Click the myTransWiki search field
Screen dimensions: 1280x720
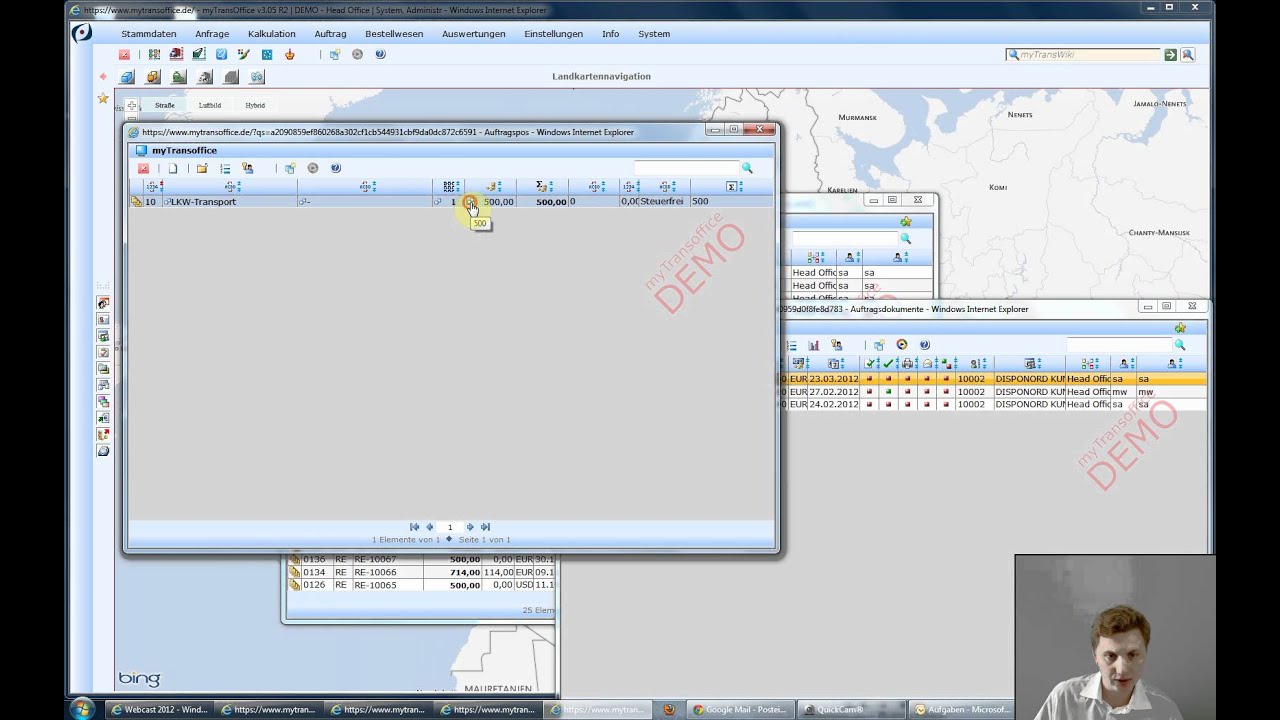tap(1084, 55)
